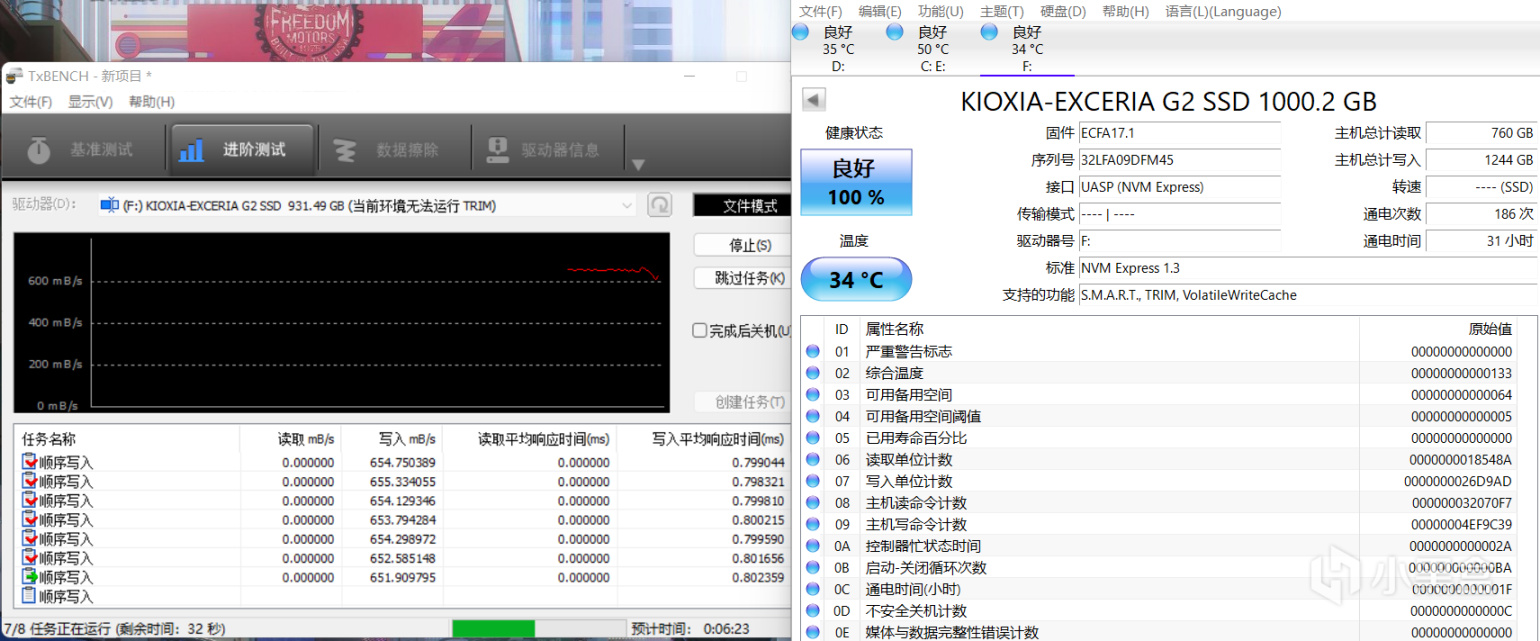This screenshot has height=641, width=1540.
Task: Click the TxBENCH app icon in title bar
Action: click(x=14, y=76)
